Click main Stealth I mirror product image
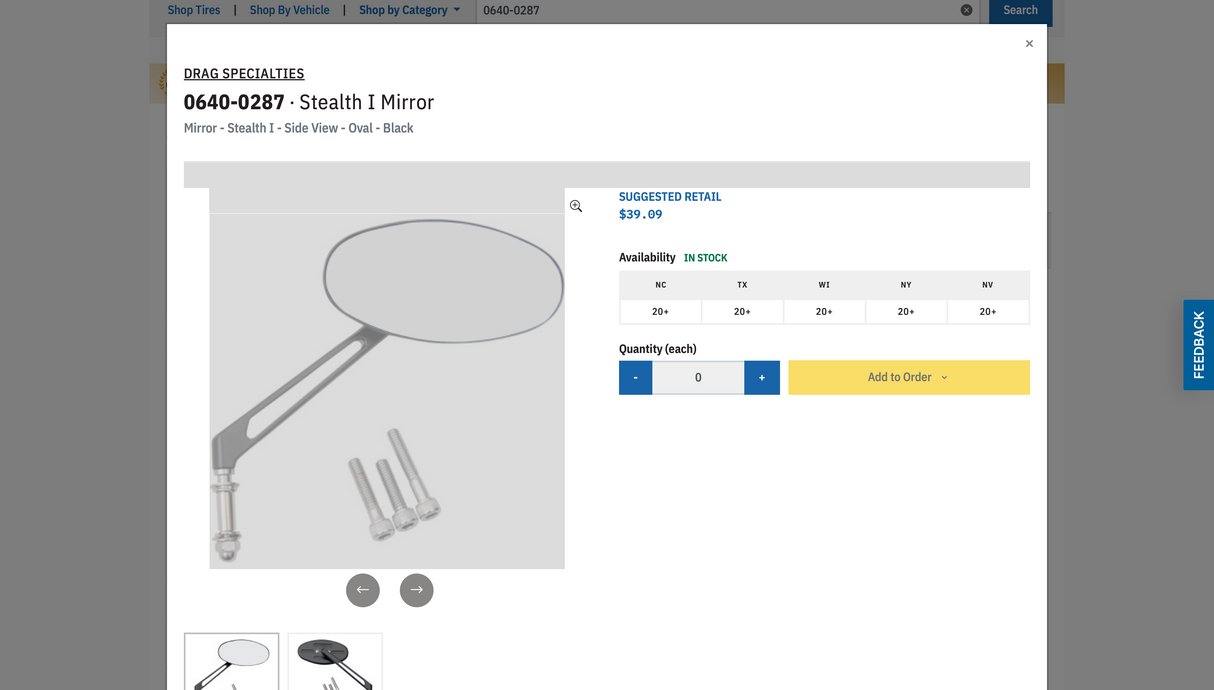1214x690 pixels. point(387,378)
